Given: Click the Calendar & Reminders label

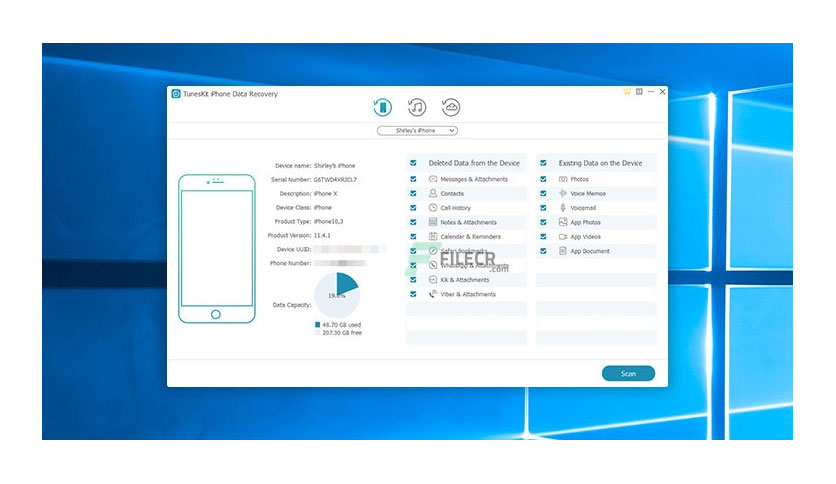Looking at the screenshot, I should pos(471,237).
